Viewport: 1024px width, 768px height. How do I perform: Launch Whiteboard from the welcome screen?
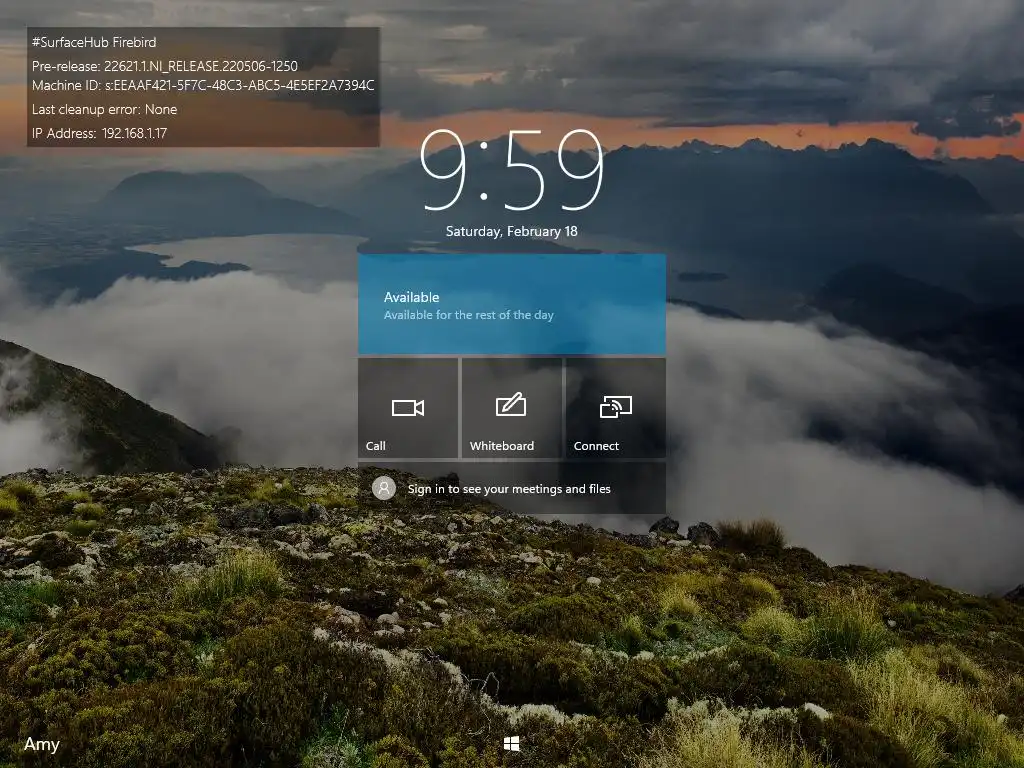tap(511, 408)
